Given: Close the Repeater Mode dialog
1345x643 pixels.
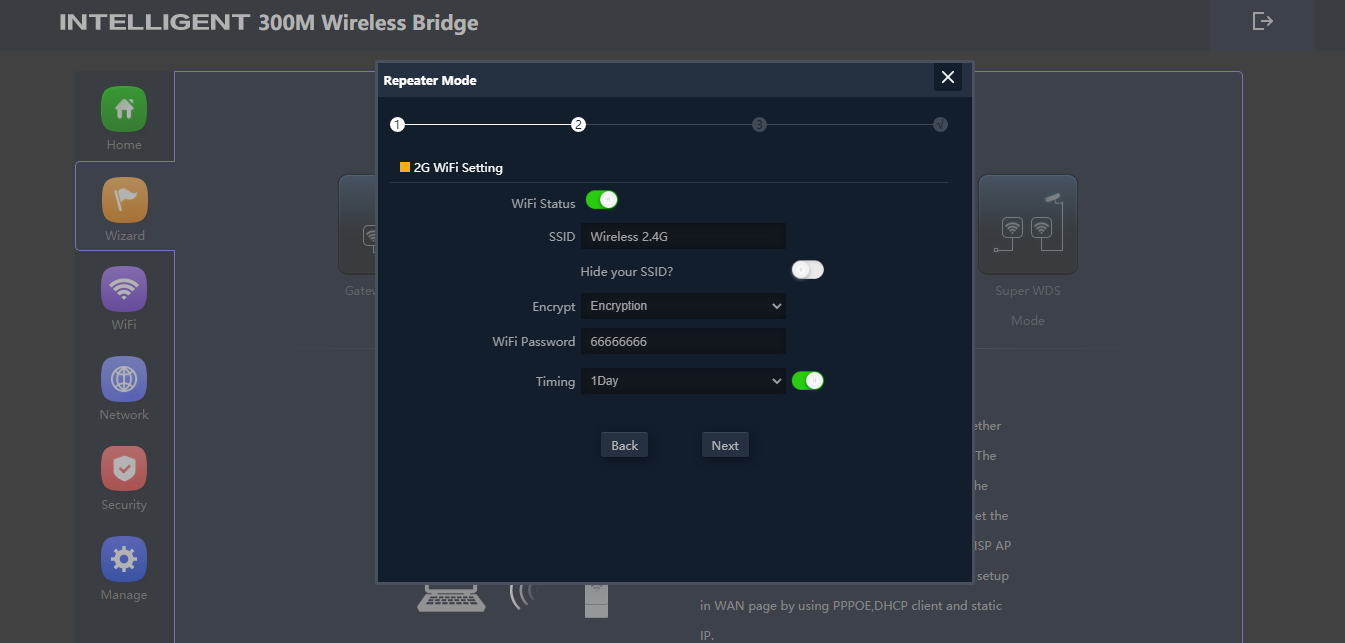Looking at the screenshot, I should click(948, 78).
